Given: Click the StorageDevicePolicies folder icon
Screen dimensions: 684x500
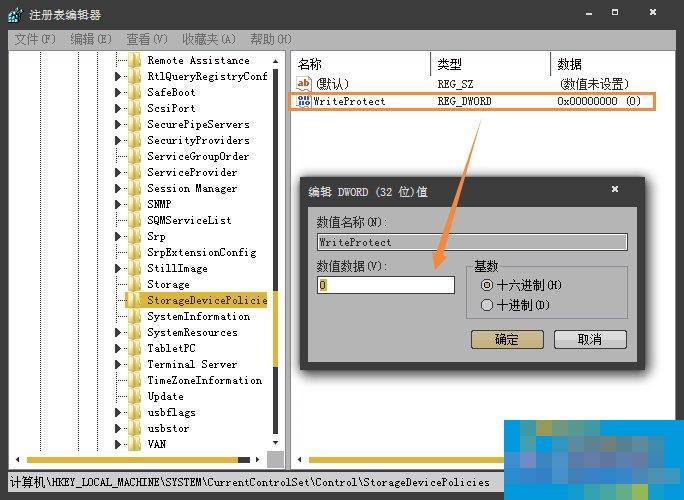Looking at the screenshot, I should pos(135,300).
